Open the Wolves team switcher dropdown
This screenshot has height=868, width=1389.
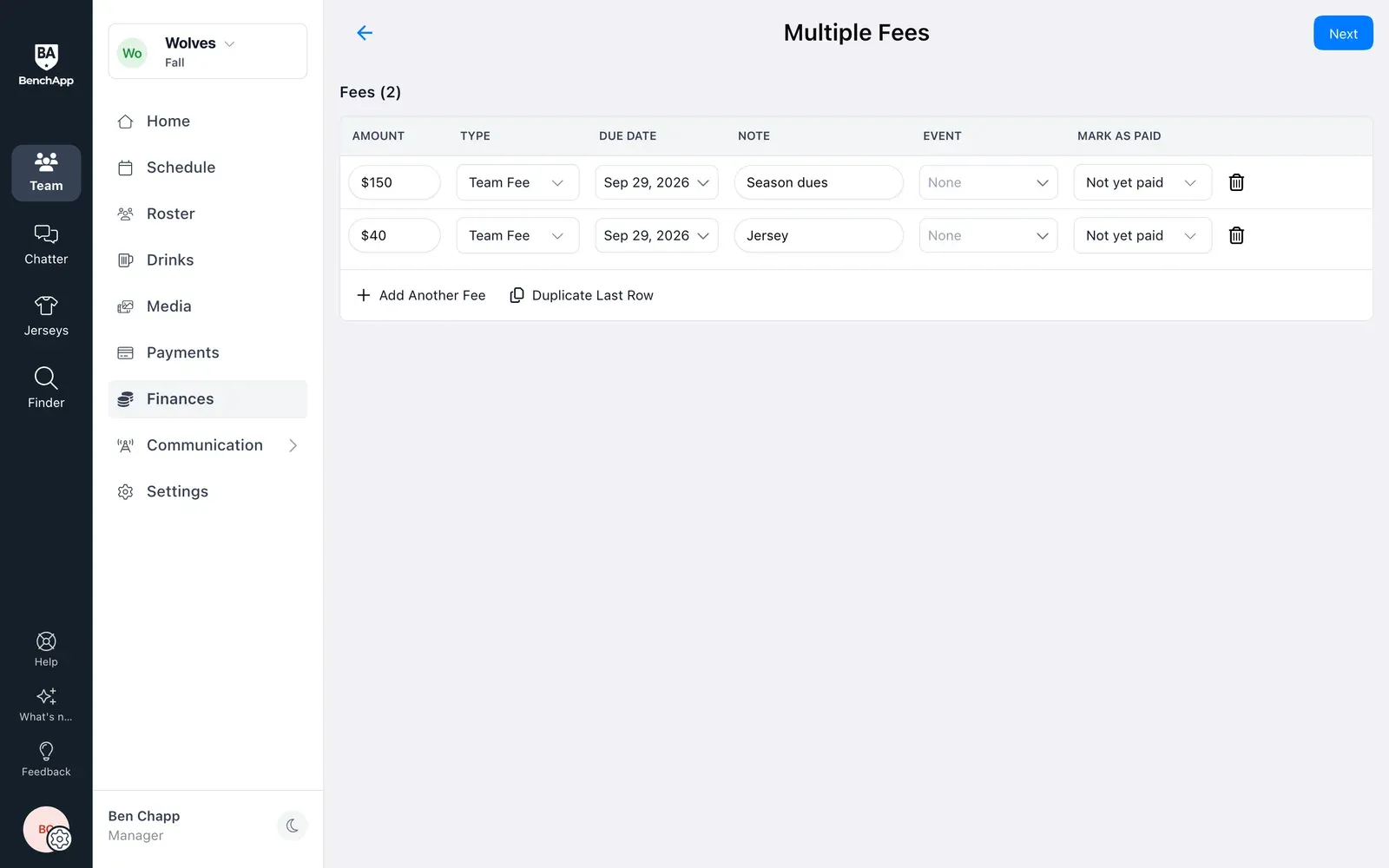click(207, 51)
